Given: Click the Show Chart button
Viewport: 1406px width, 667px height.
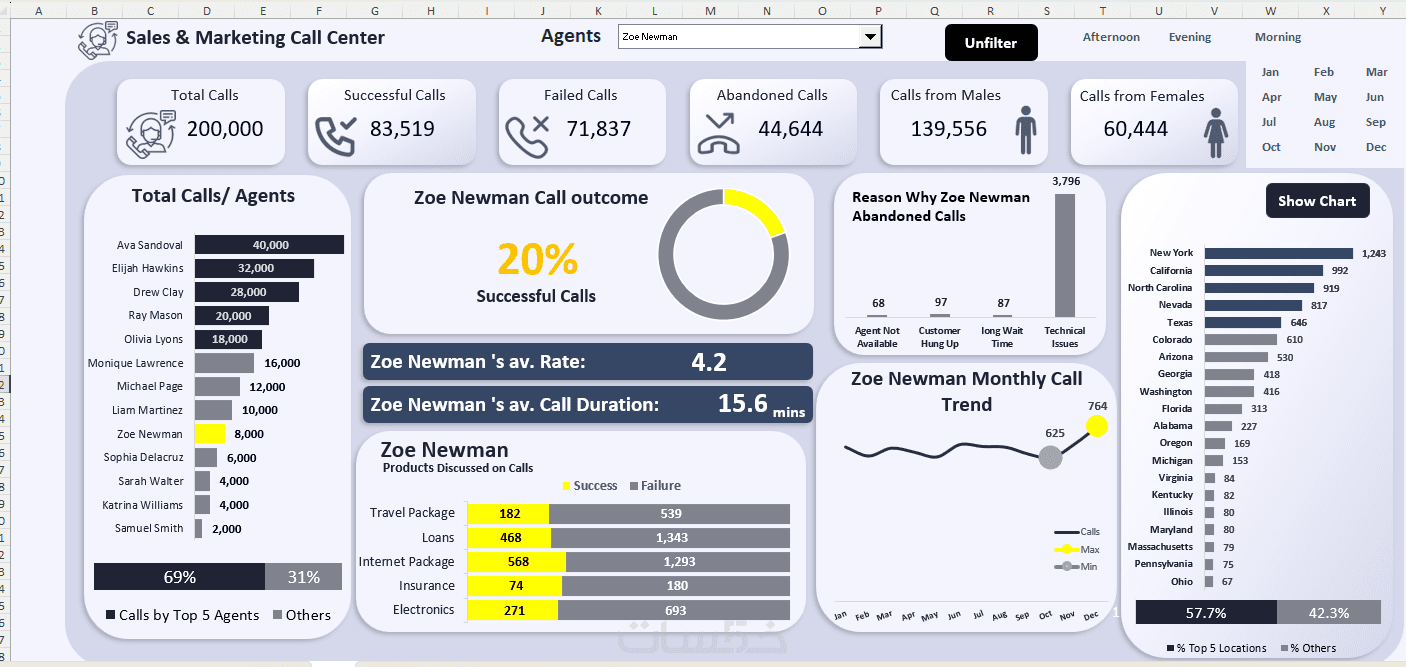Looking at the screenshot, I should coord(1317,201).
